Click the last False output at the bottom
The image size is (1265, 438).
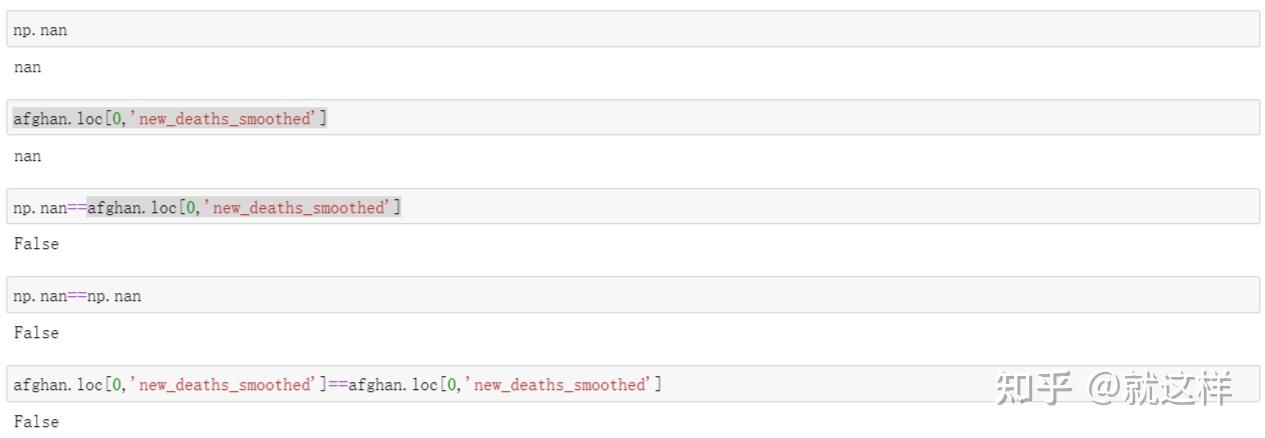pyautogui.click(x=36, y=422)
